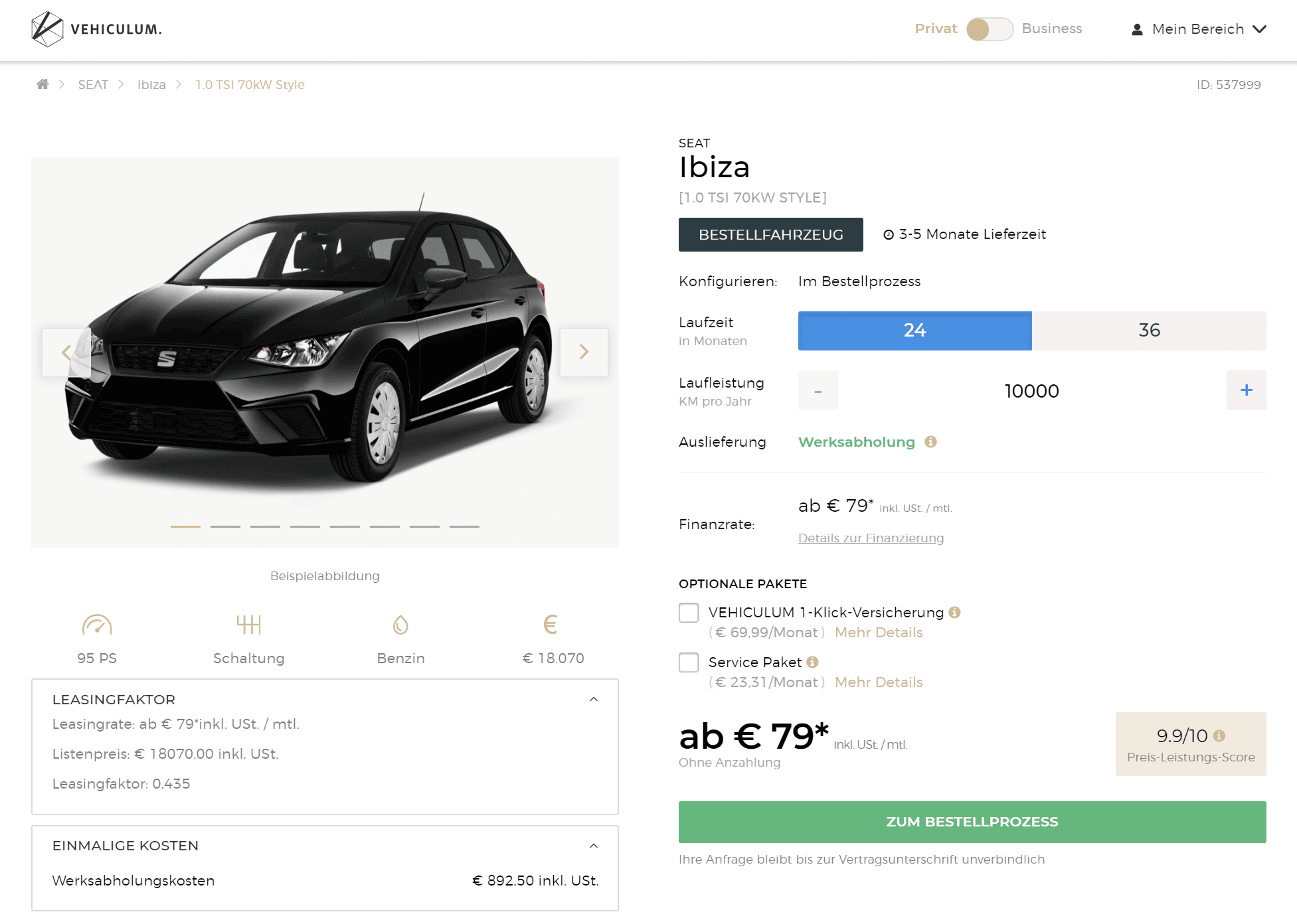Viewport: 1297px width, 924px height.
Task: Collapse the LEASINGFAKTOR section
Action: tap(594, 700)
